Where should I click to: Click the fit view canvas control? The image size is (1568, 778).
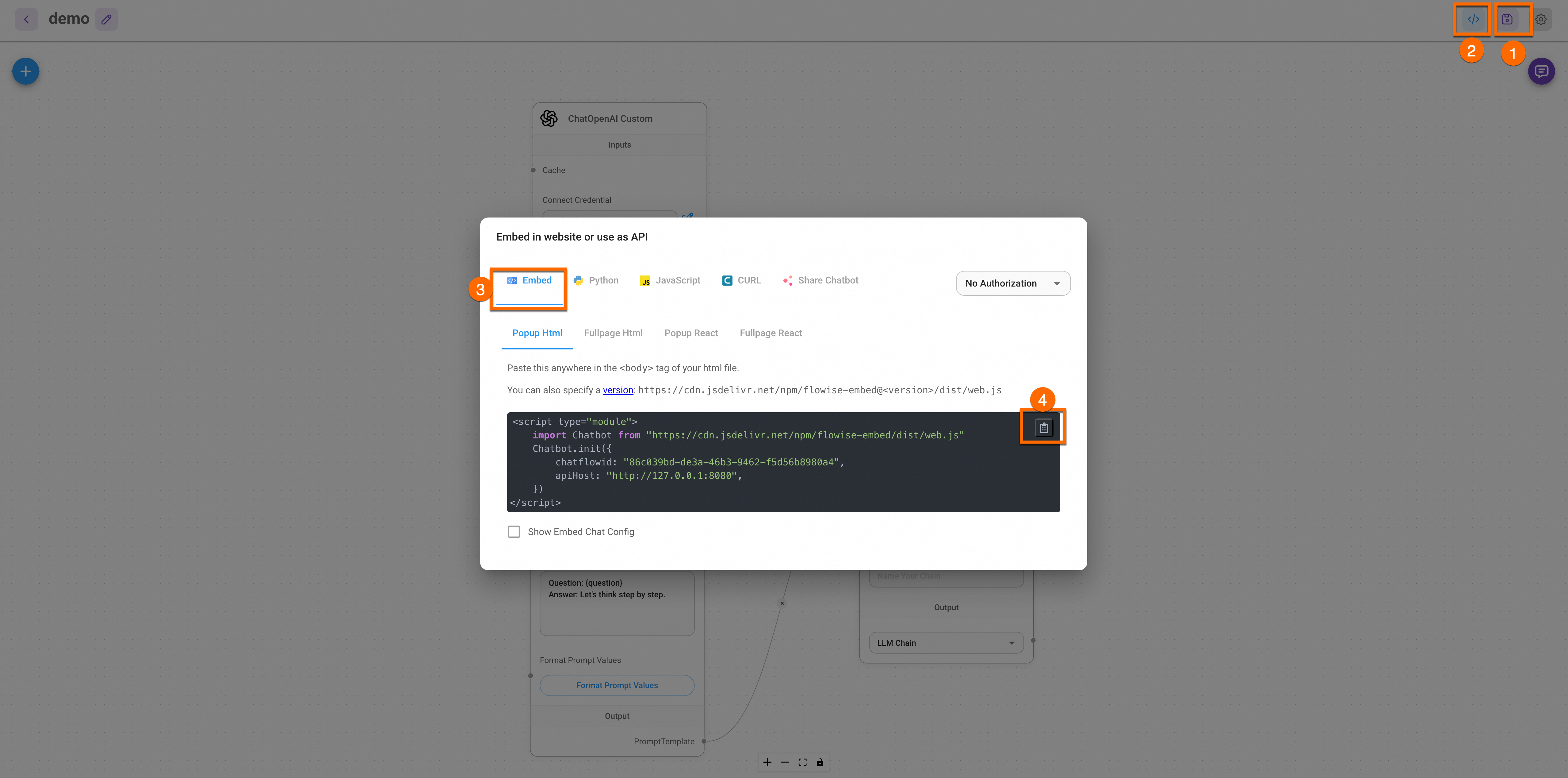(x=802, y=762)
